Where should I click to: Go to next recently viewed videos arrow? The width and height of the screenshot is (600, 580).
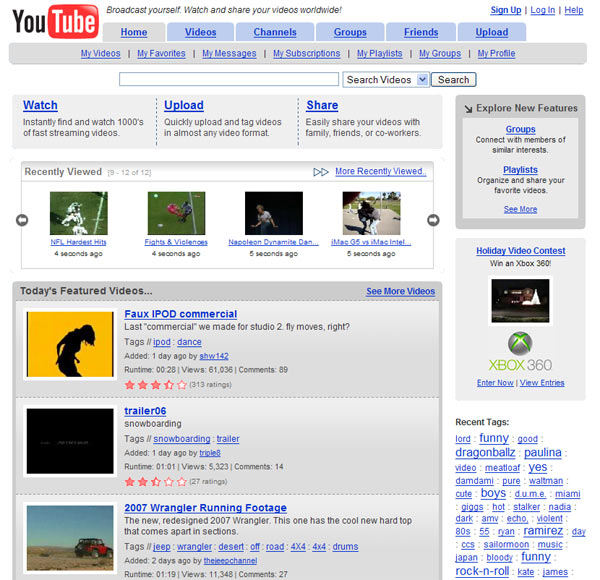(x=433, y=220)
